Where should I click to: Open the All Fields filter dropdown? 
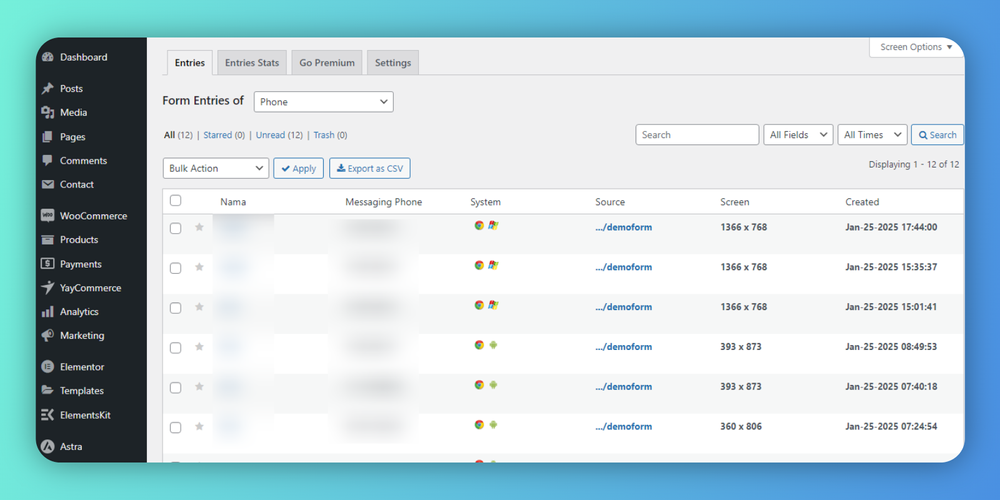click(x=798, y=135)
